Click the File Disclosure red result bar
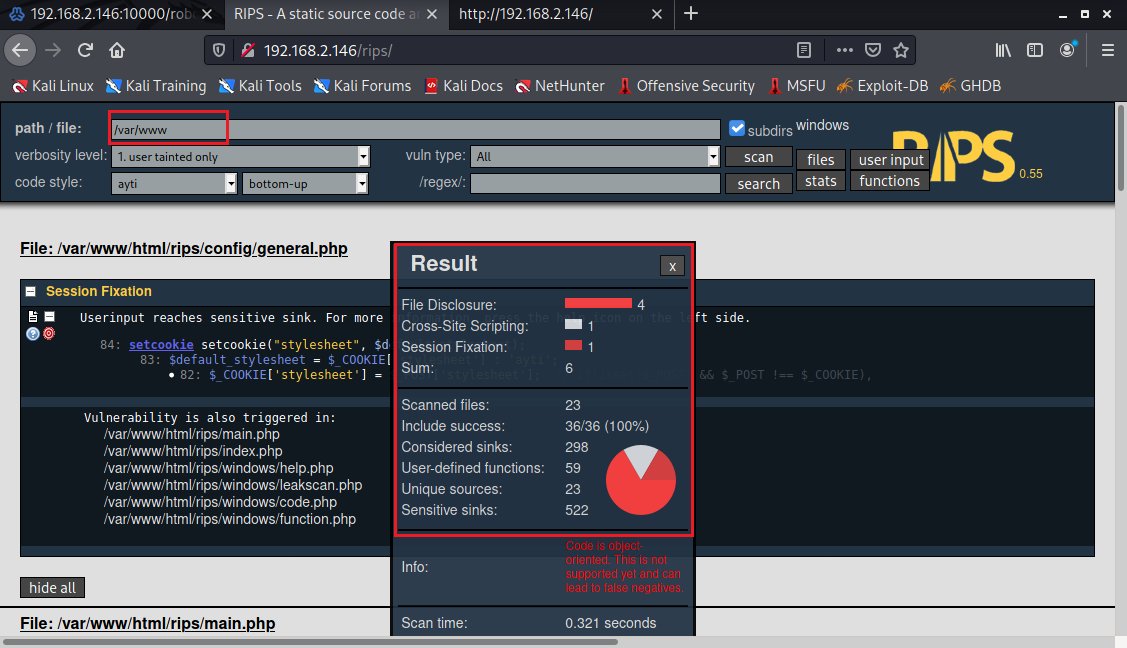The image size is (1127, 648). click(x=598, y=303)
